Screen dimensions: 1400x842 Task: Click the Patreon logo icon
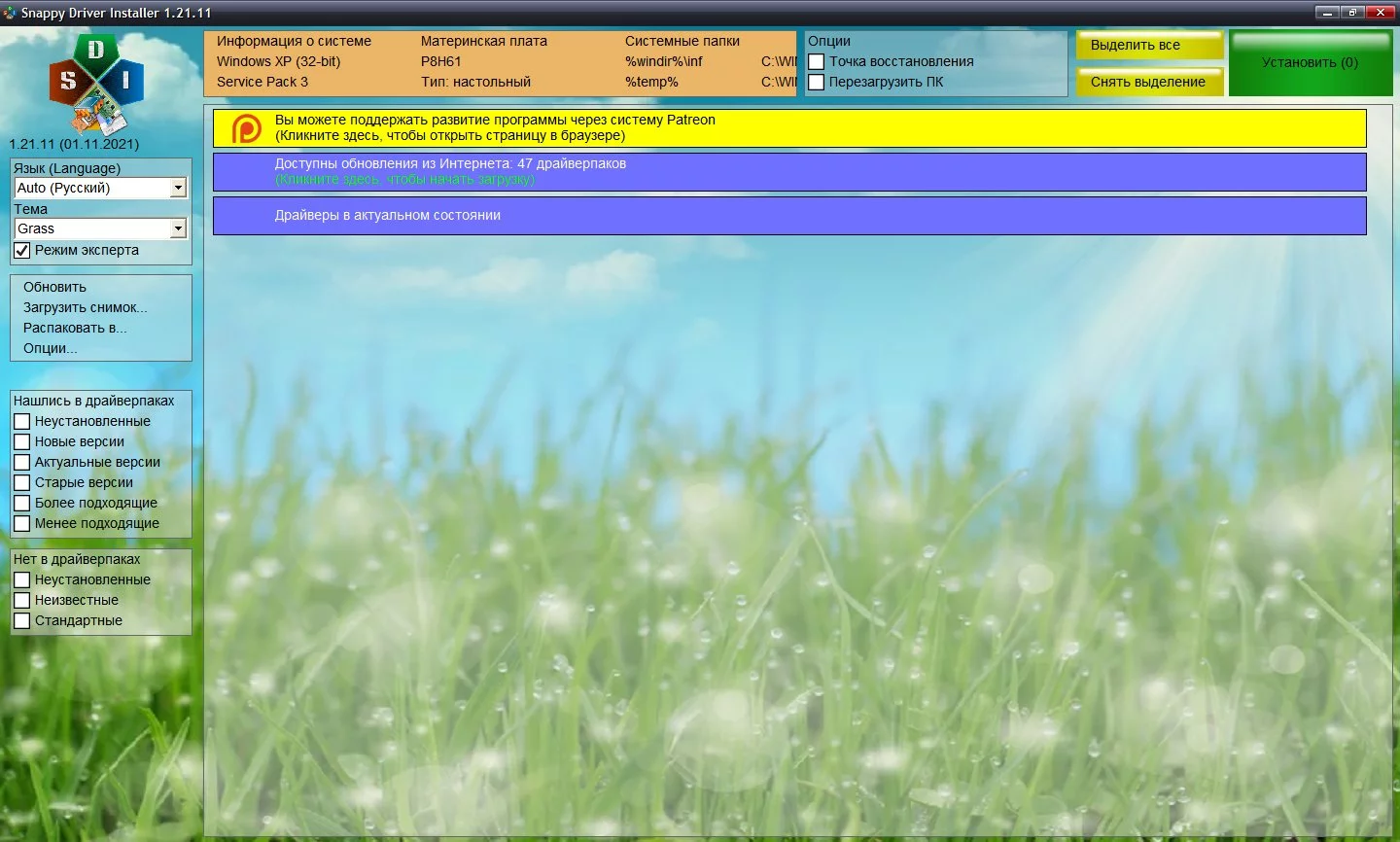(x=246, y=128)
